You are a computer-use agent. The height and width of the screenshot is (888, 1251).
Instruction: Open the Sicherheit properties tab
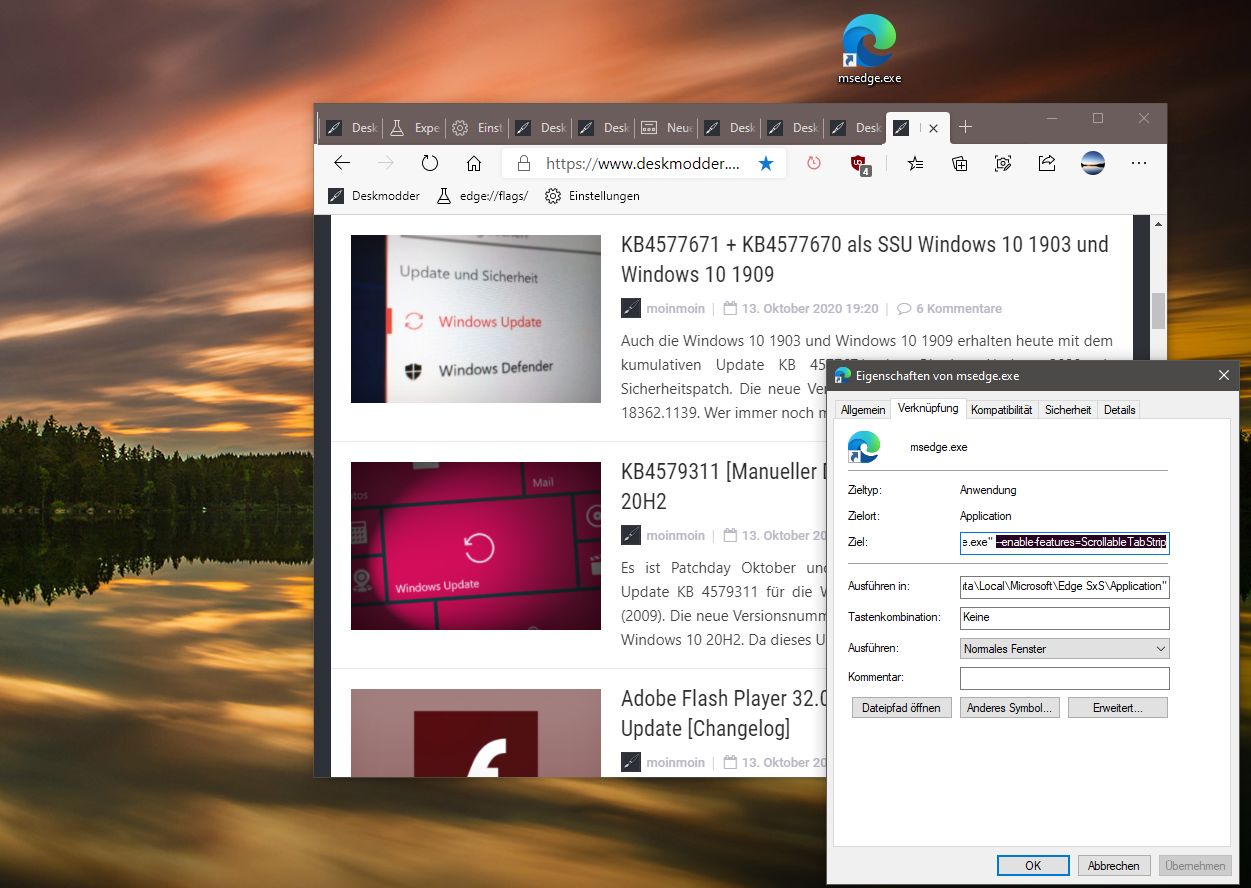[x=1068, y=410]
